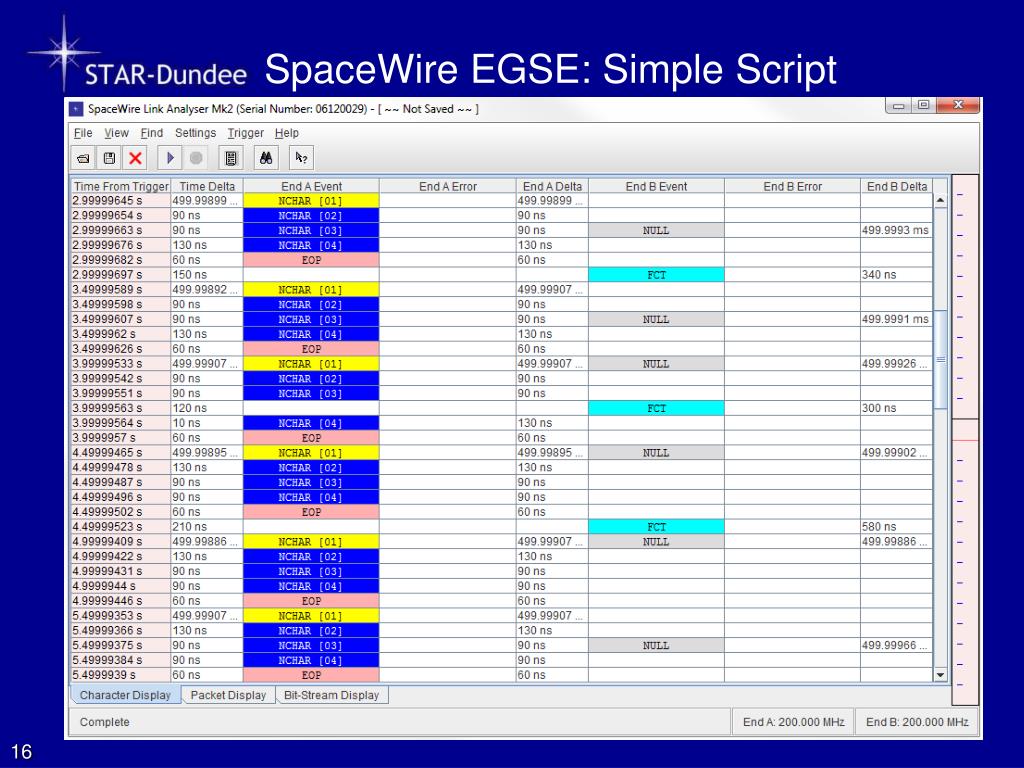Viewport: 1024px width, 768px height.
Task: Minimize the Link Analyser window
Action: (899, 105)
